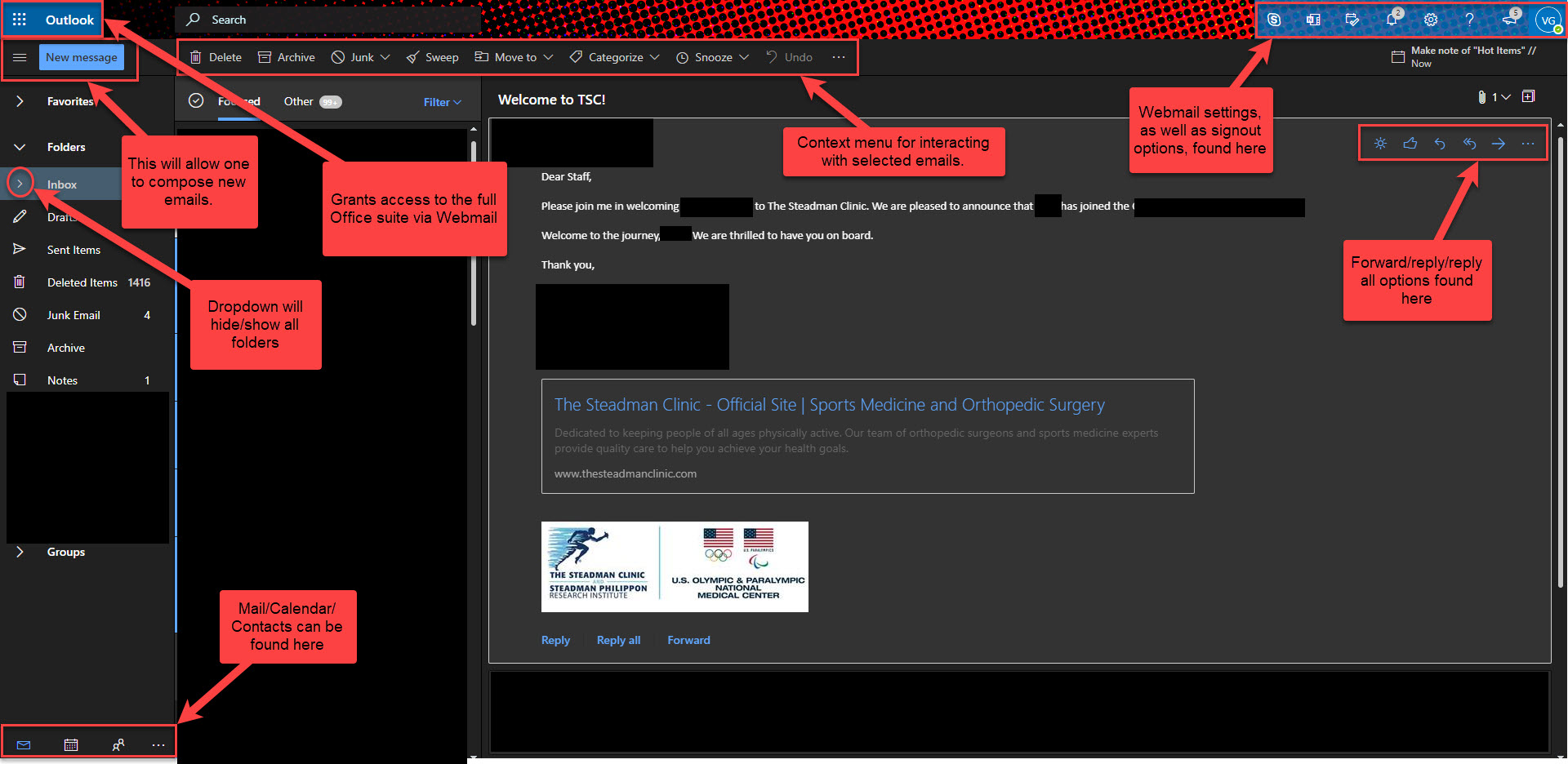Toggle the navigation pane hamburger
1568x764 pixels.
20,57
